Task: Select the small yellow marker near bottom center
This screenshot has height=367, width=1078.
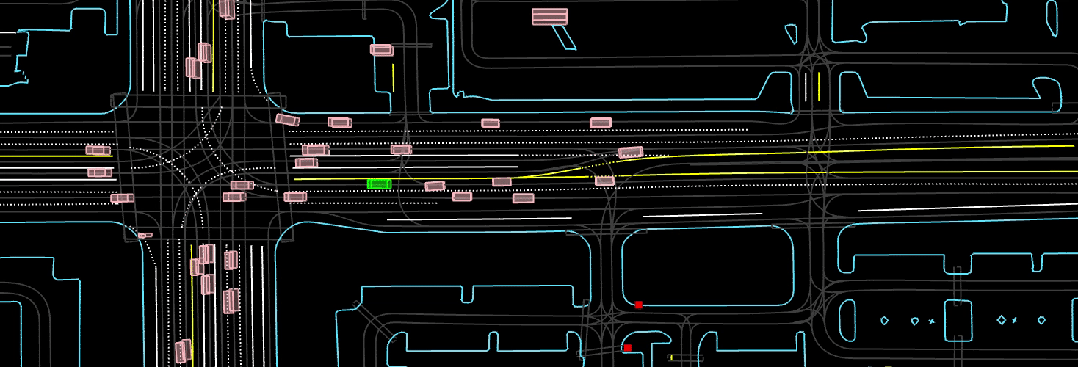Action: (671, 358)
